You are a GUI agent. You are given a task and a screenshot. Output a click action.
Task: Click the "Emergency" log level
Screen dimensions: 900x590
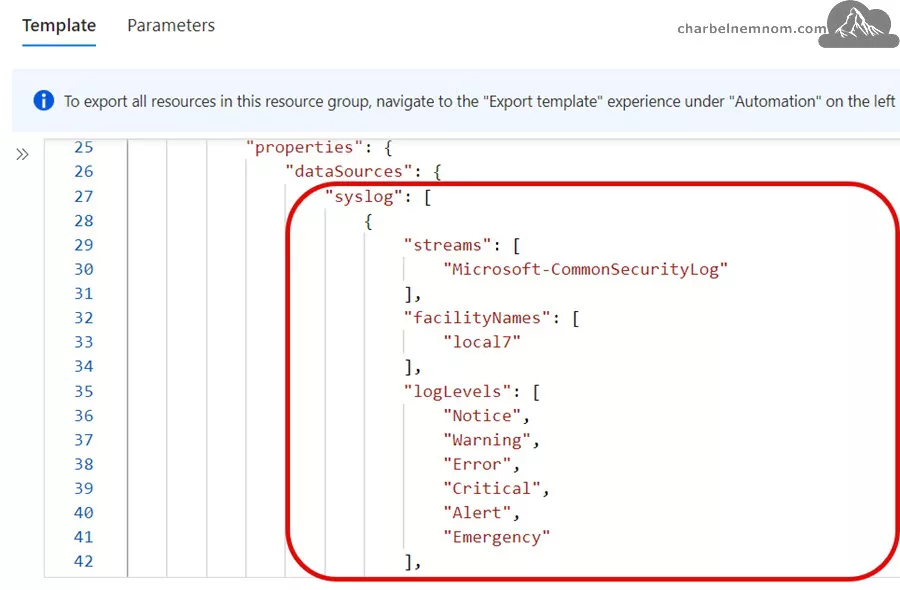pyautogui.click(x=496, y=538)
